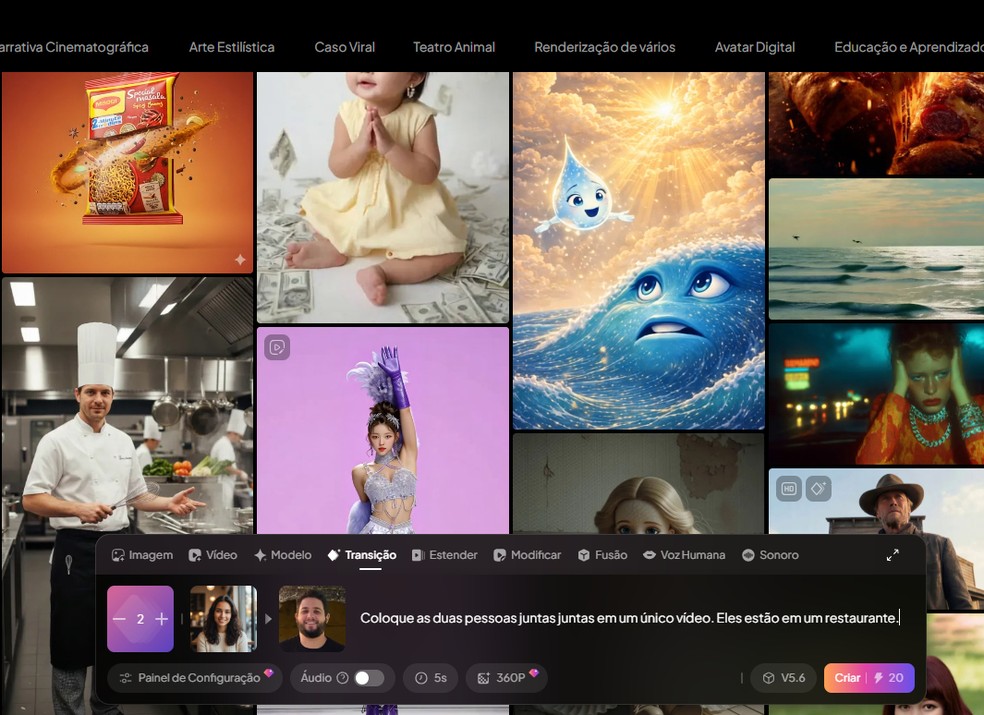984x715 pixels.
Task: Open the woman covering ears thumbnail
Action: (876, 394)
